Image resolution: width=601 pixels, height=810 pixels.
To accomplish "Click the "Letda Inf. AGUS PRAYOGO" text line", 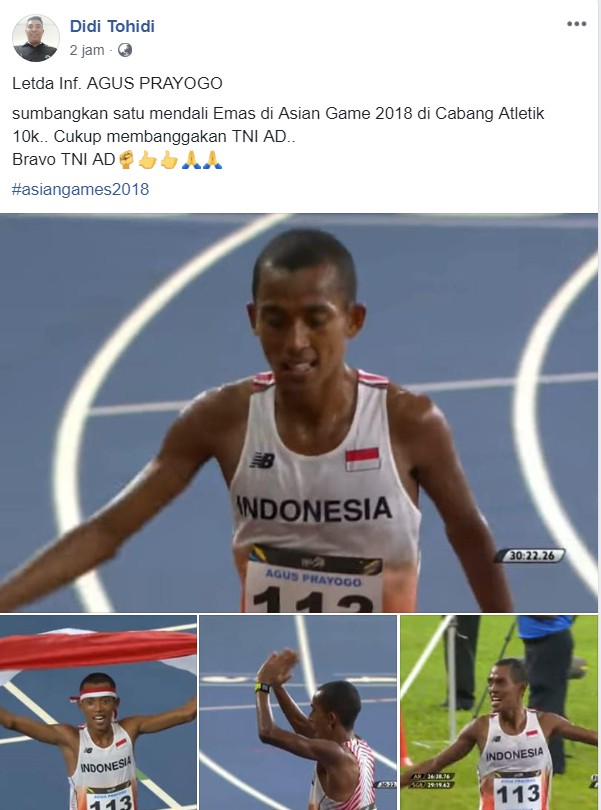I will pyautogui.click(x=117, y=83).
